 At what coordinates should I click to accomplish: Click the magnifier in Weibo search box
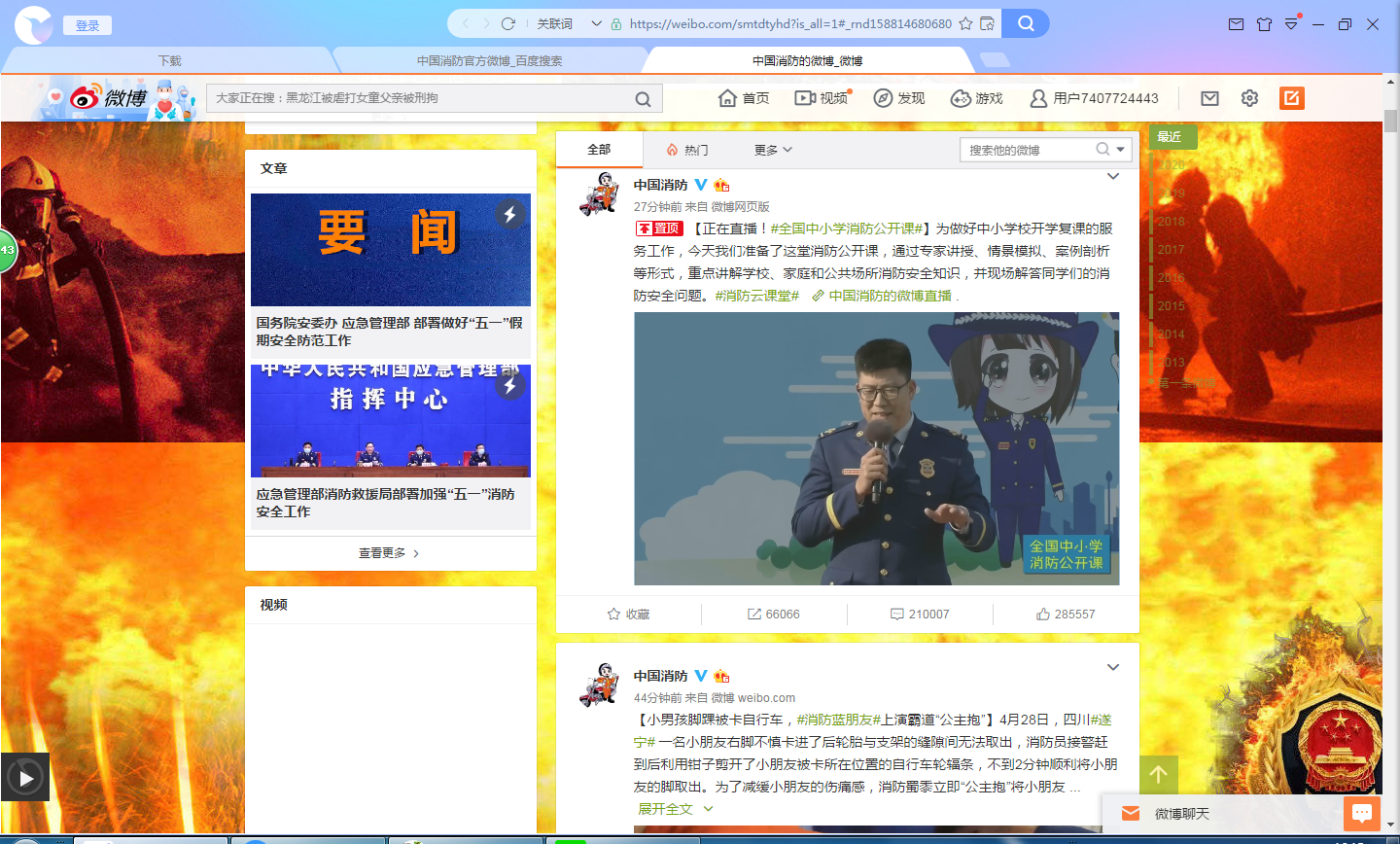pos(643,98)
